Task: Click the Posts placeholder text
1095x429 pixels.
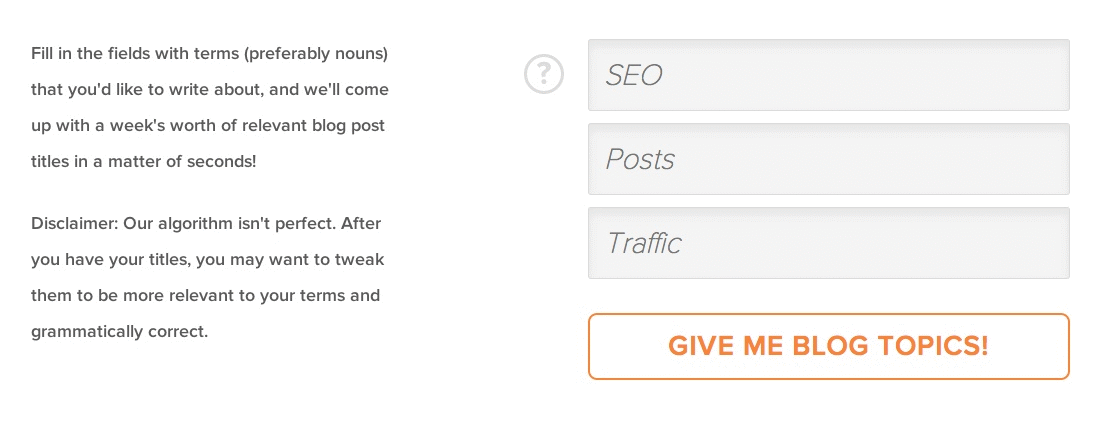Action: [x=640, y=159]
